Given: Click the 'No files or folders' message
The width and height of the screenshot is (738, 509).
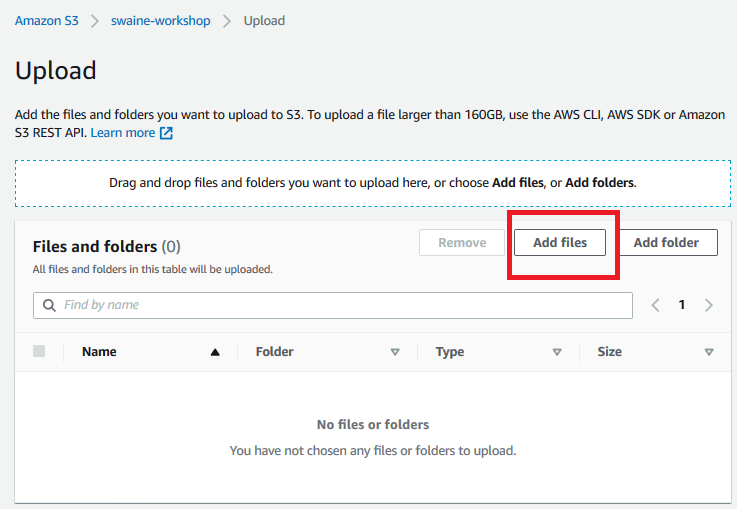Looking at the screenshot, I should click(373, 424).
